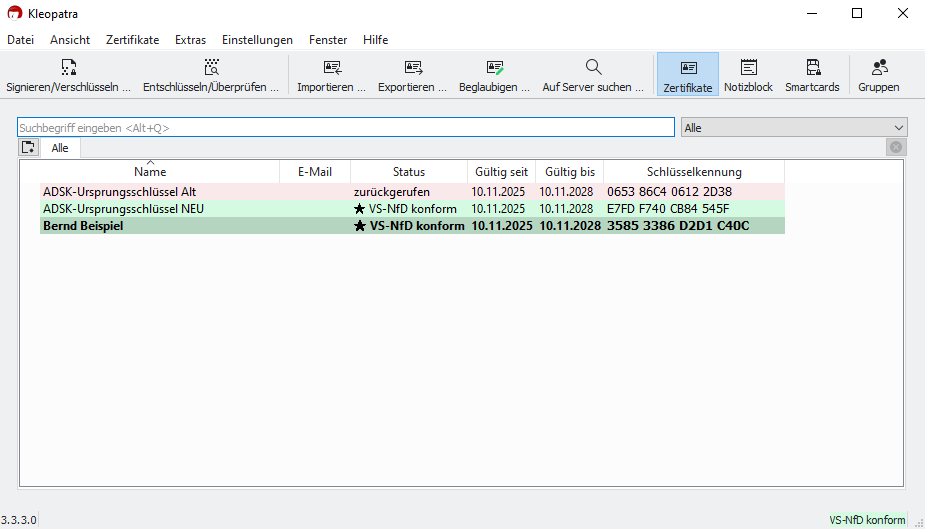
Task: Open the Notizblock view
Action: click(x=748, y=68)
